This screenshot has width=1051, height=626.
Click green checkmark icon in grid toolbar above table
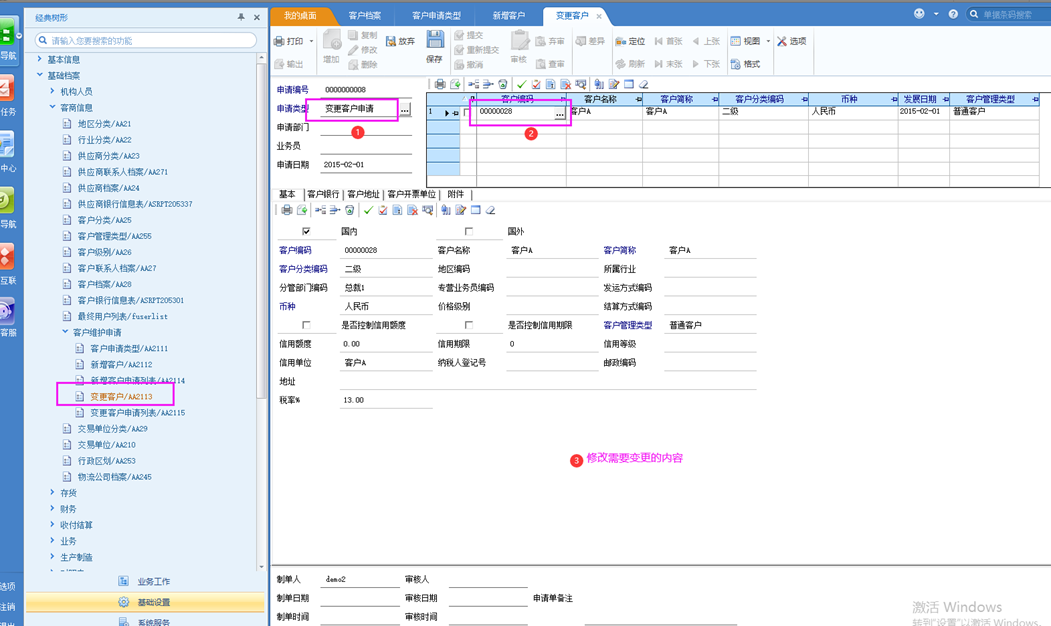point(521,84)
